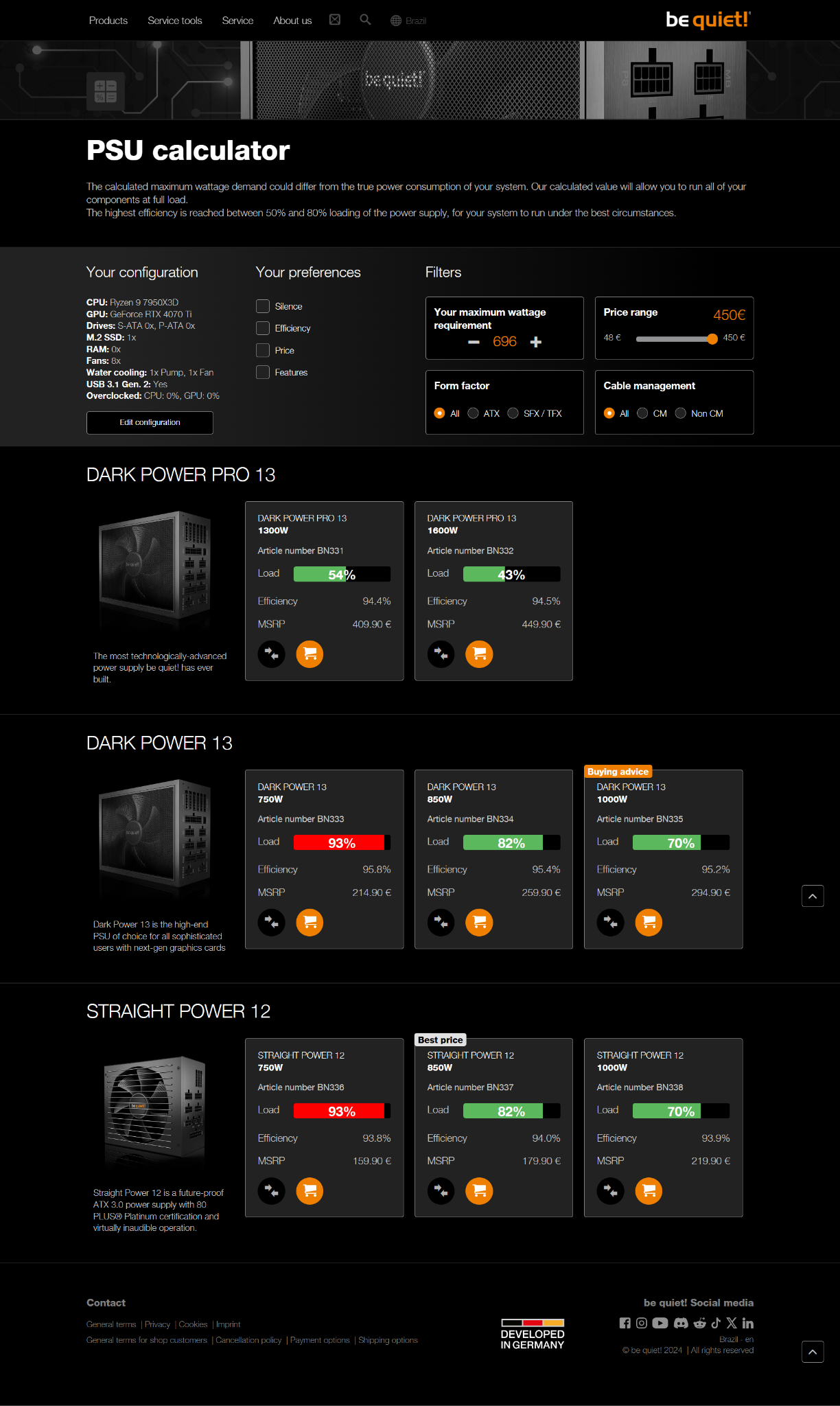The height and width of the screenshot is (1406, 840).
Task: Open the LinkedIn social media icon
Action: pos(748,1323)
